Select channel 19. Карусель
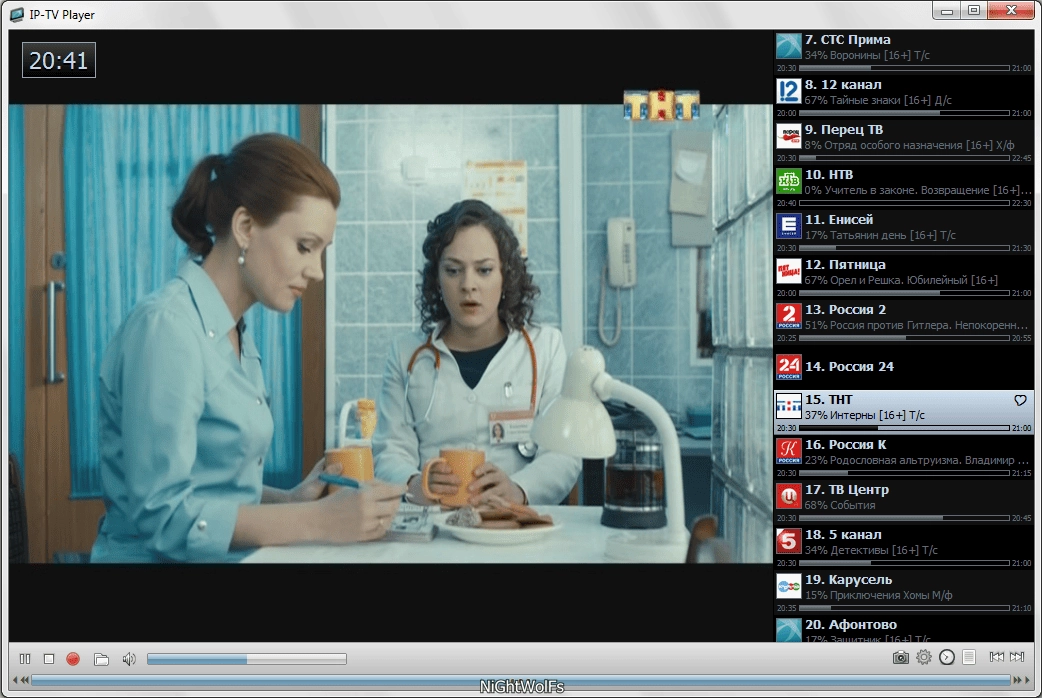Image resolution: width=1042 pixels, height=698 pixels. click(904, 594)
